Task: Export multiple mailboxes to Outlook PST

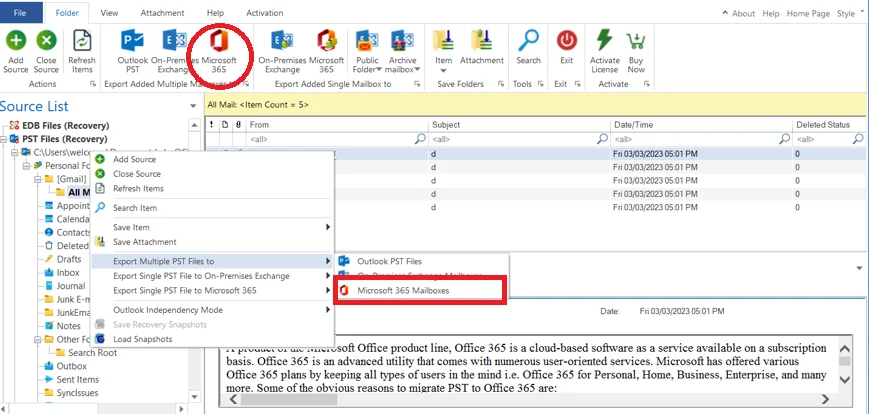Action: click(132, 51)
